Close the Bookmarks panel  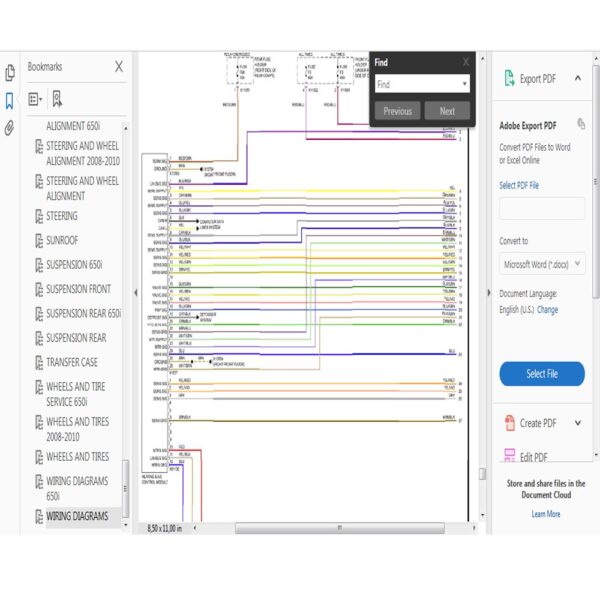point(119,67)
